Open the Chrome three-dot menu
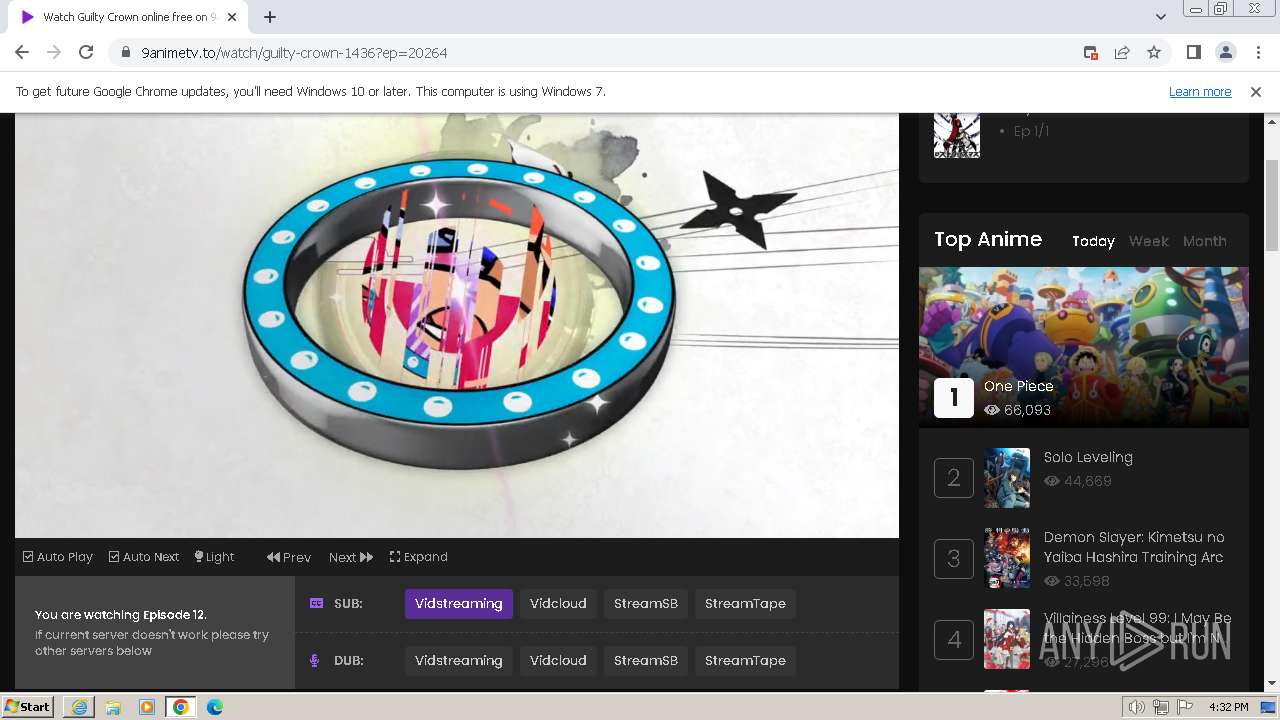 pos(1257,53)
